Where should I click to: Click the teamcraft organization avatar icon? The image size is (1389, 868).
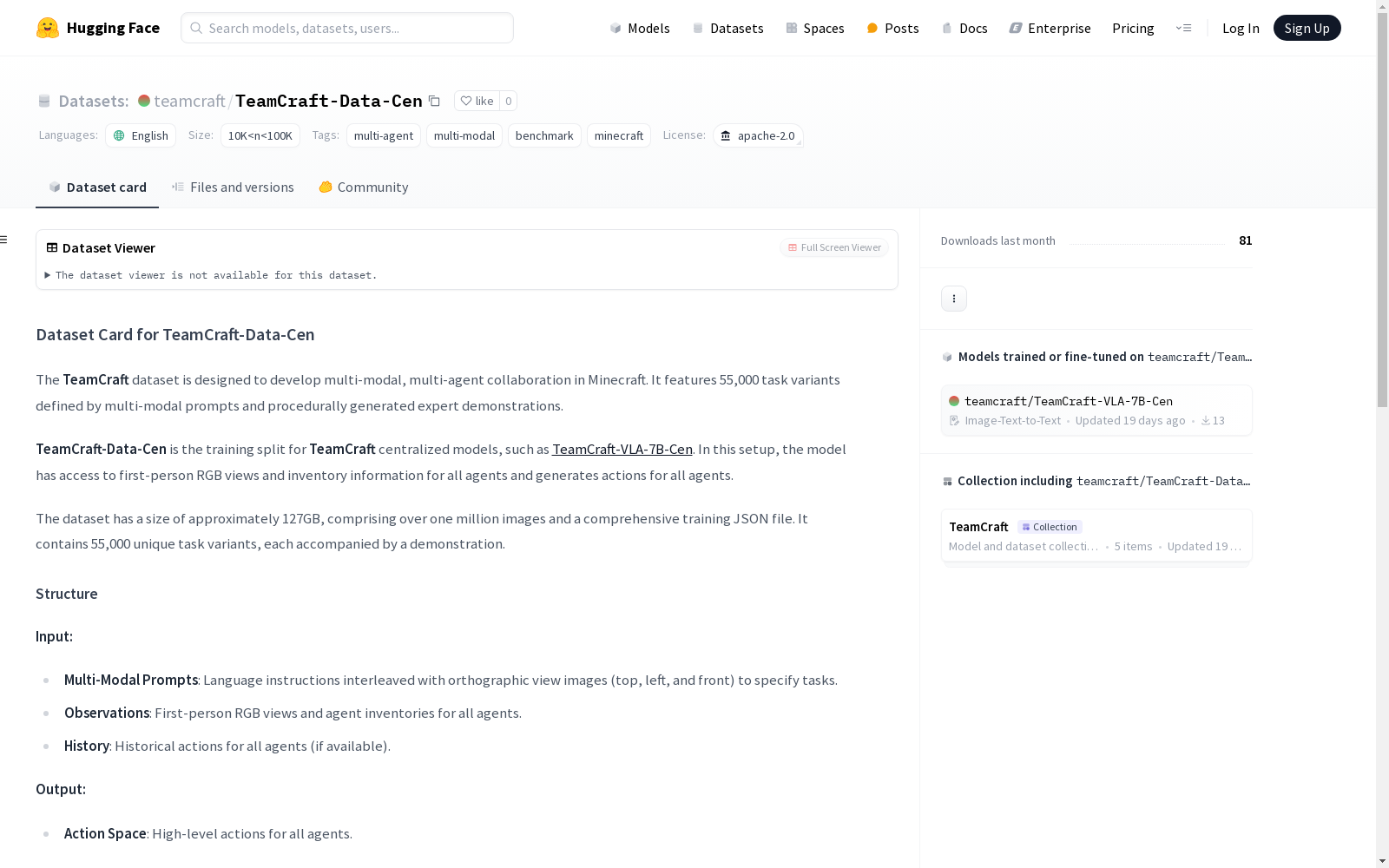(144, 101)
